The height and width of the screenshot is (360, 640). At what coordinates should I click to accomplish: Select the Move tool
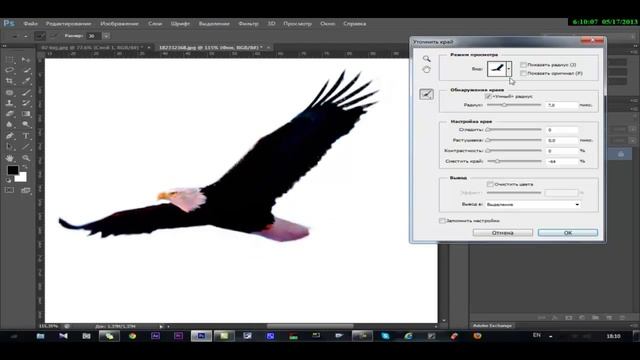tap(26, 60)
